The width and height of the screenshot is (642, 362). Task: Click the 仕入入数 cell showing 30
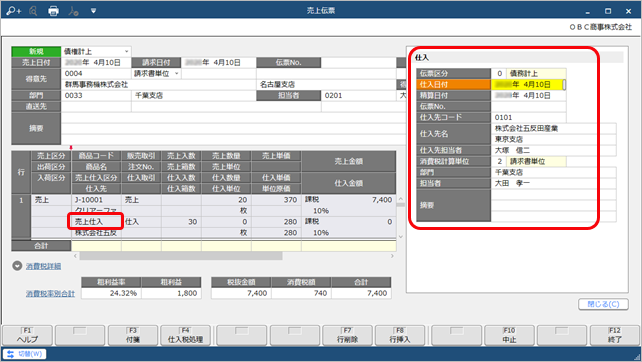[181, 222]
